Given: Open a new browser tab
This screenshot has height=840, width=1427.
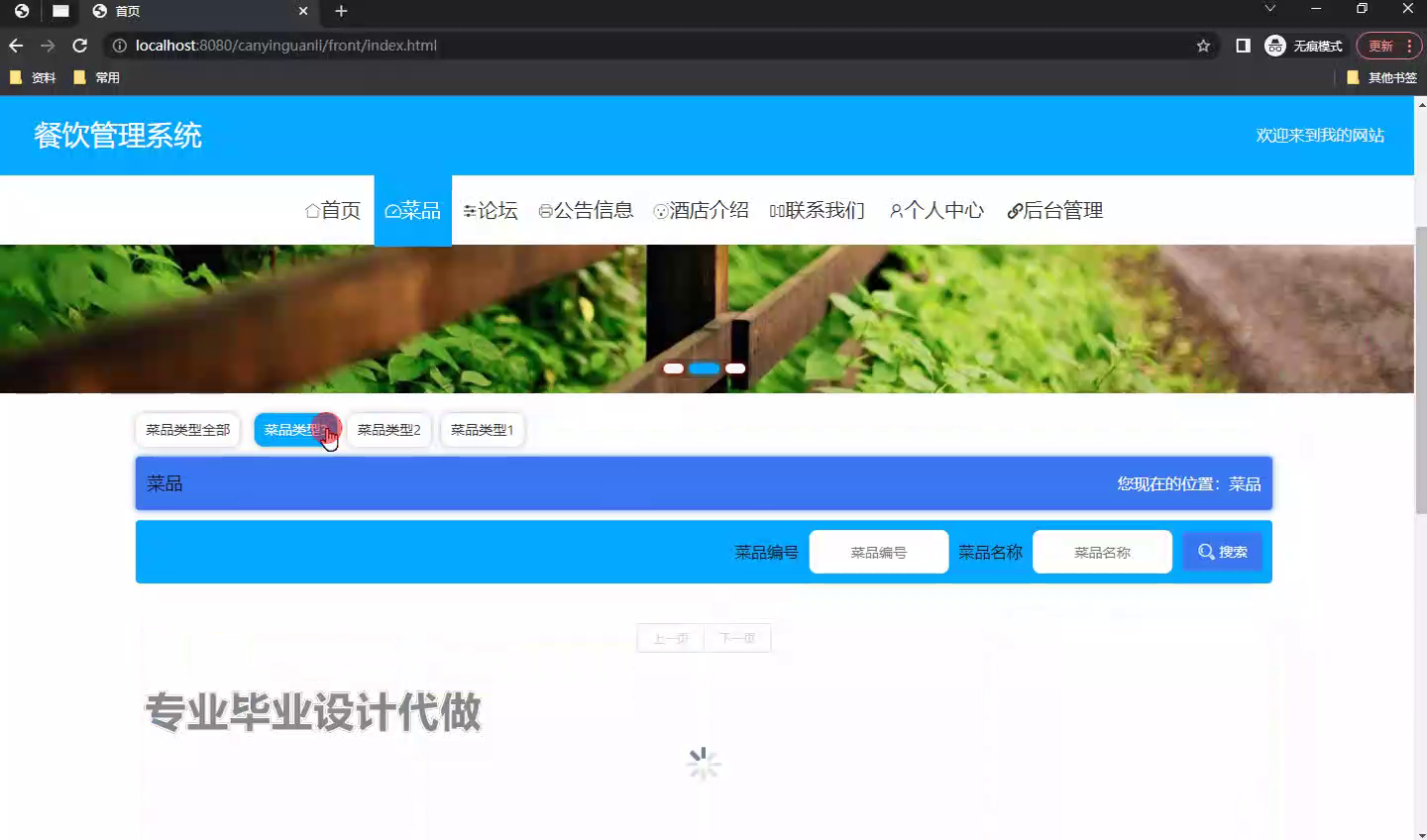Looking at the screenshot, I should [341, 11].
